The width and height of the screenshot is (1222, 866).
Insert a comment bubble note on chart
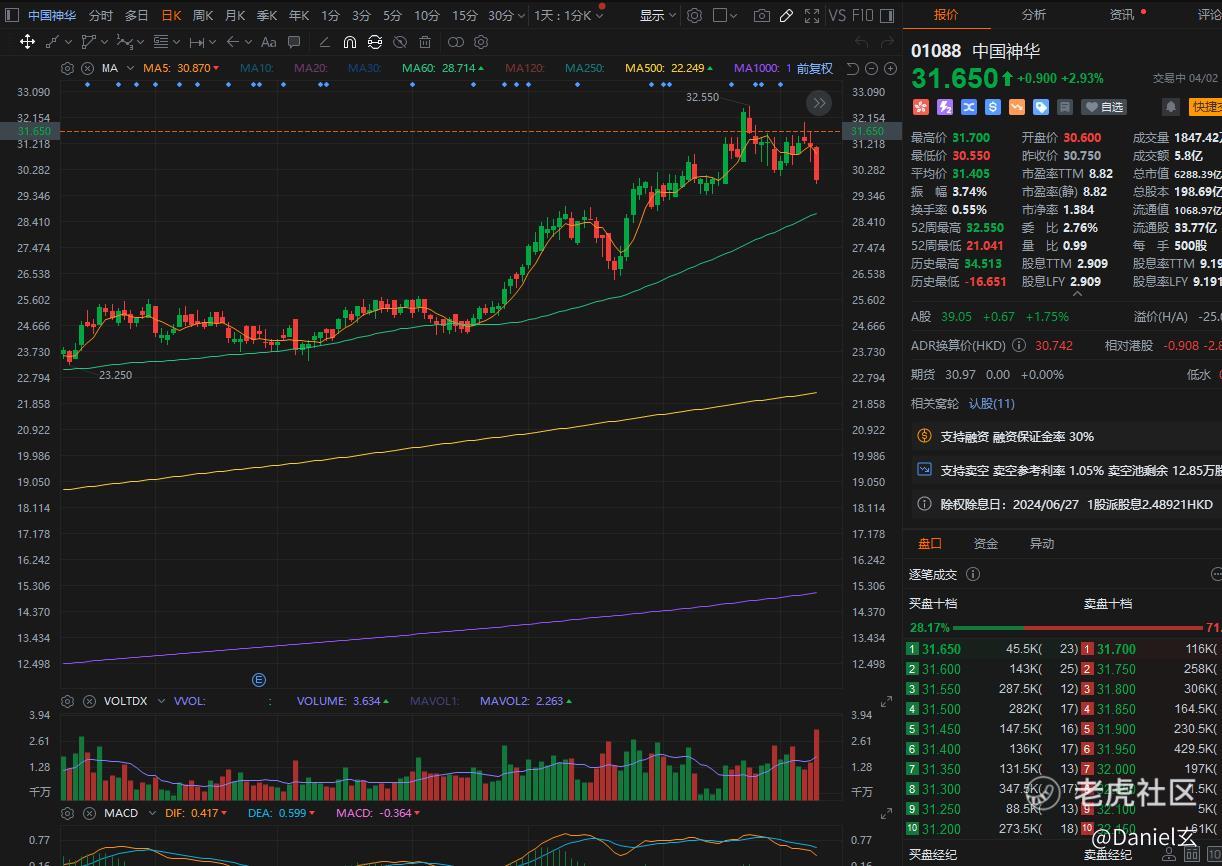click(294, 42)
